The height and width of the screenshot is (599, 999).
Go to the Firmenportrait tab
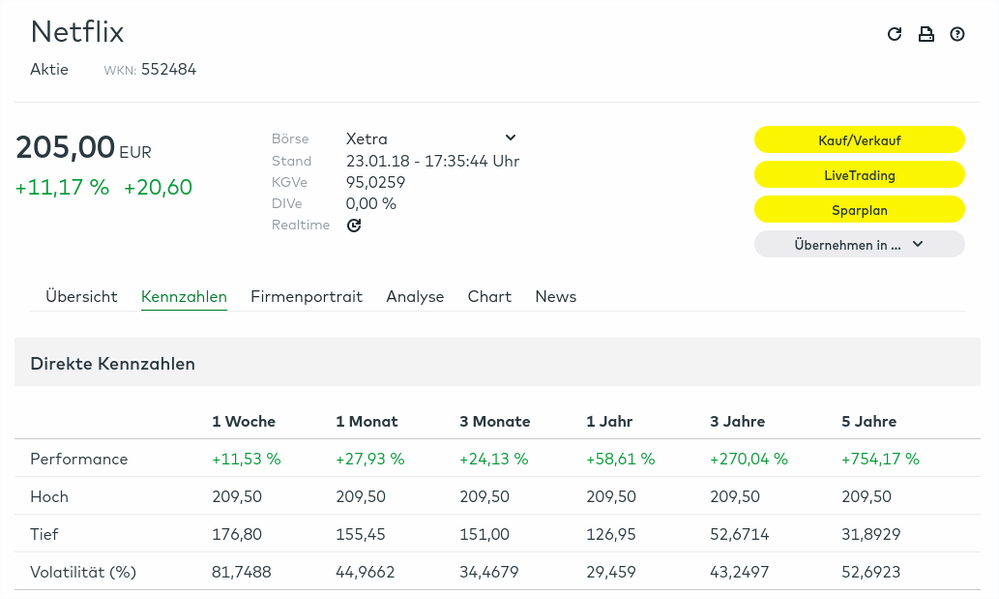point(306,296)
